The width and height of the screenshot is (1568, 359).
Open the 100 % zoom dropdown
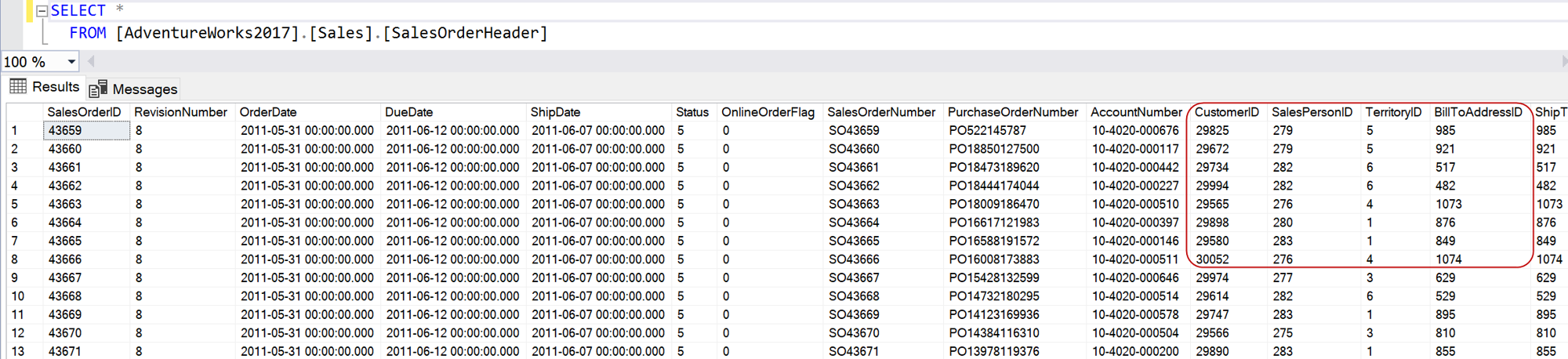(71, 61)
